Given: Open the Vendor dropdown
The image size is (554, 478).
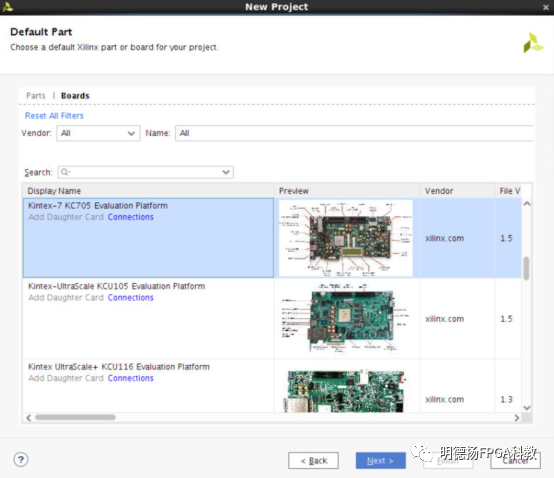Looking at the screenshot, I should tap(98, 133).
